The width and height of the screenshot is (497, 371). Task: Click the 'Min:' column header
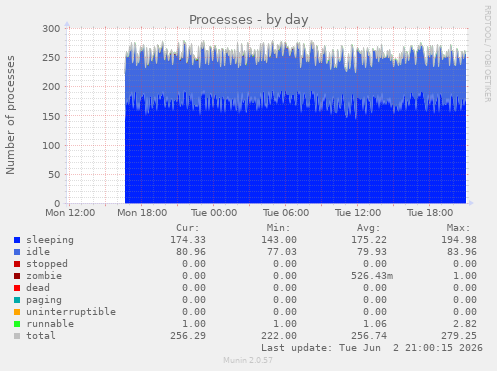(x=278, y=228)
